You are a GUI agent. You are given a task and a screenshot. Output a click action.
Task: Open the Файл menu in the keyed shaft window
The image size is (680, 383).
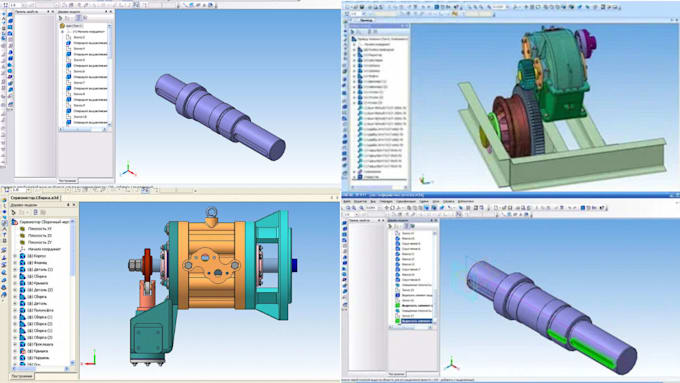pos(347,202)
